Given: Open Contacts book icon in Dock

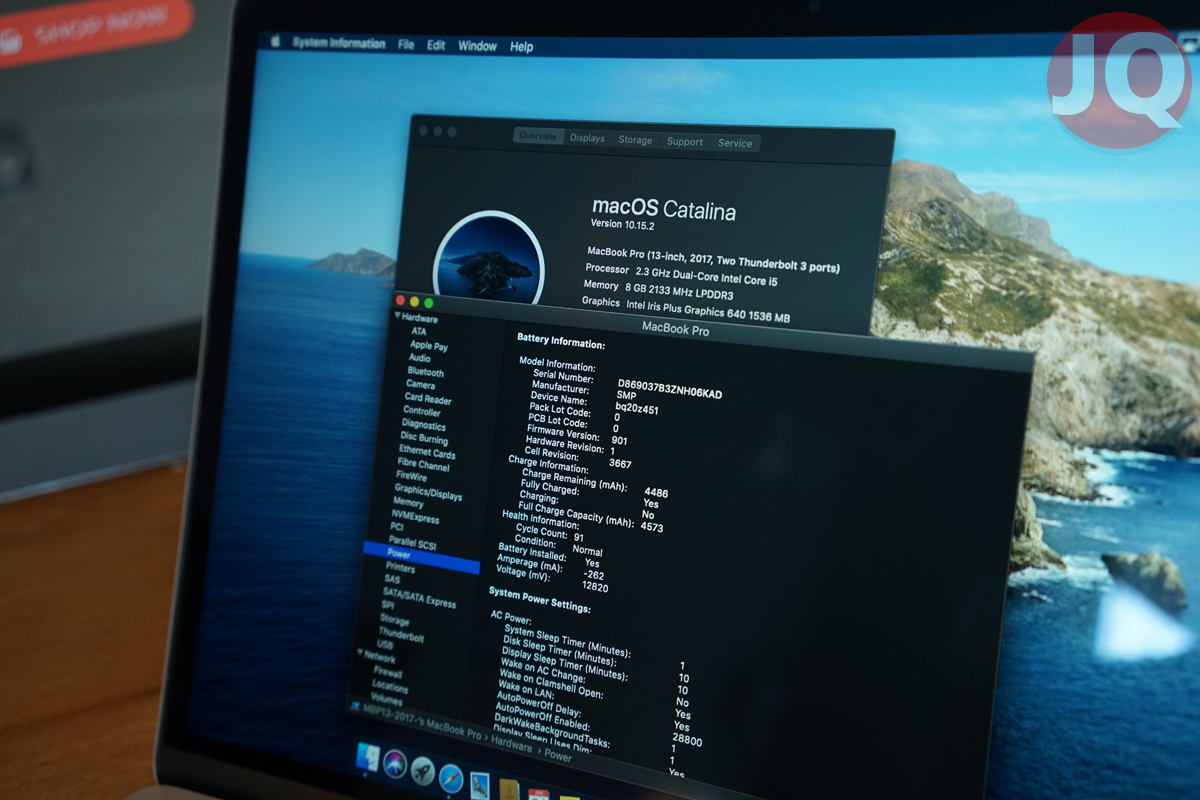Looking at the screenshot, I should point(509,790).
